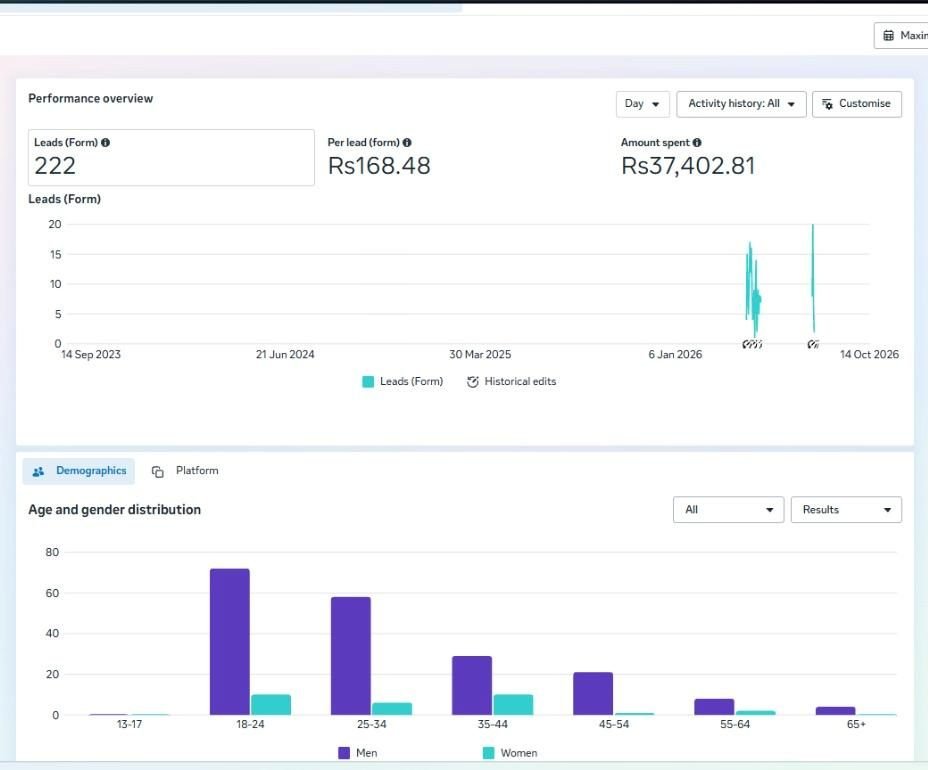Image resolution: width=928 pixels, height=770 pixels.
Task: Toggle Leads (Form) legend swatch
Action: click(368, 382)
